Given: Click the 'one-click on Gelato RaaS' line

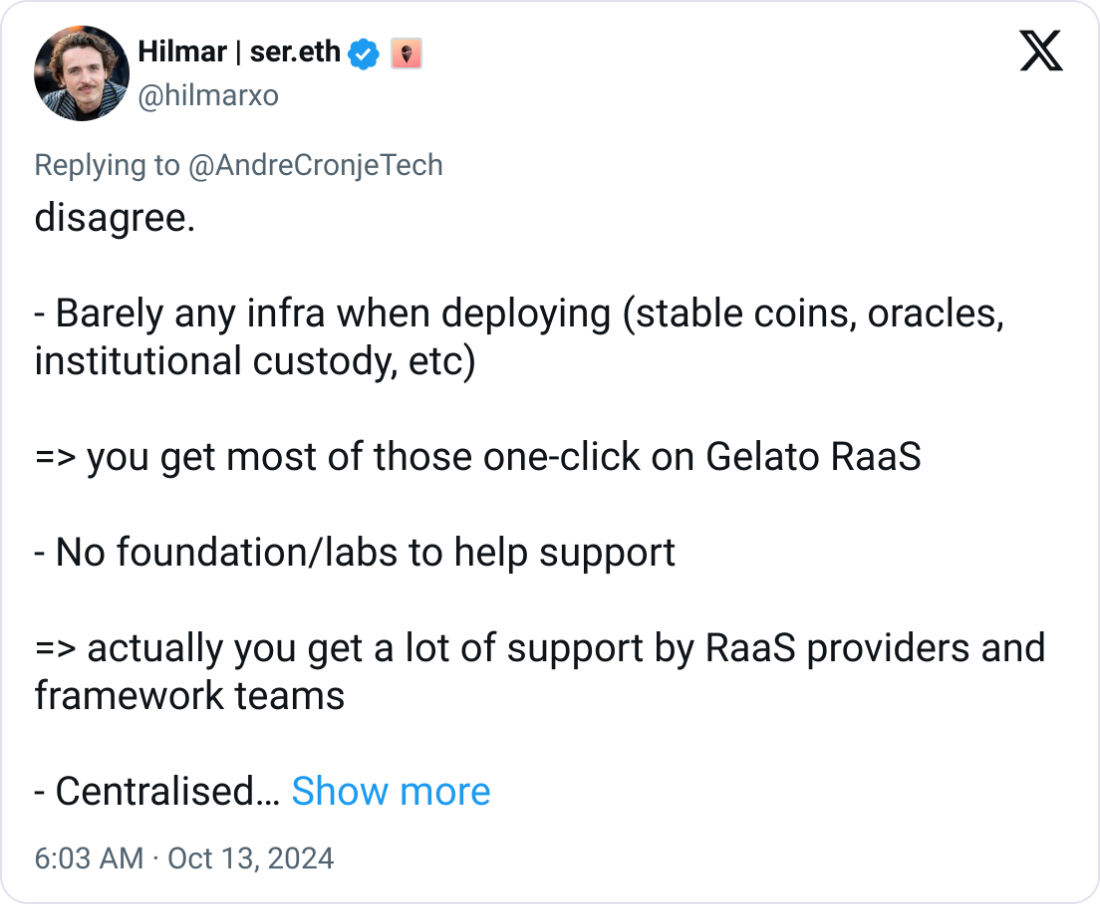Looking at the screenshot, I should pos(478,457).
